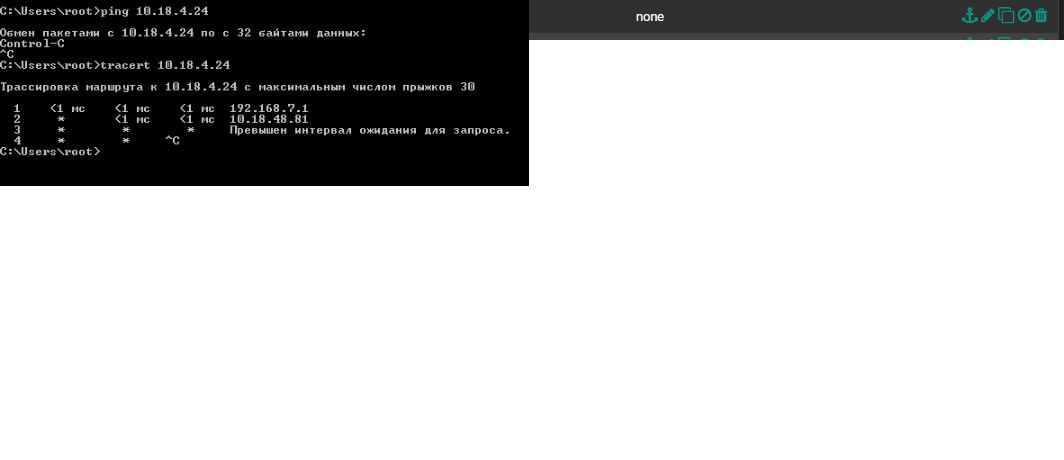Viewport: 1064px width, 460px height.
Task: Click the pencil edit icon
Action: [988, 16]
